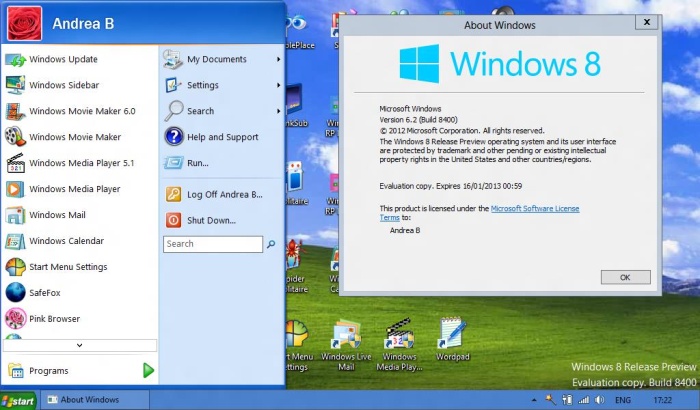Click the magnifier icon beside search box
Viewport: 700px width, 410px height.
(x=271, y=244)
